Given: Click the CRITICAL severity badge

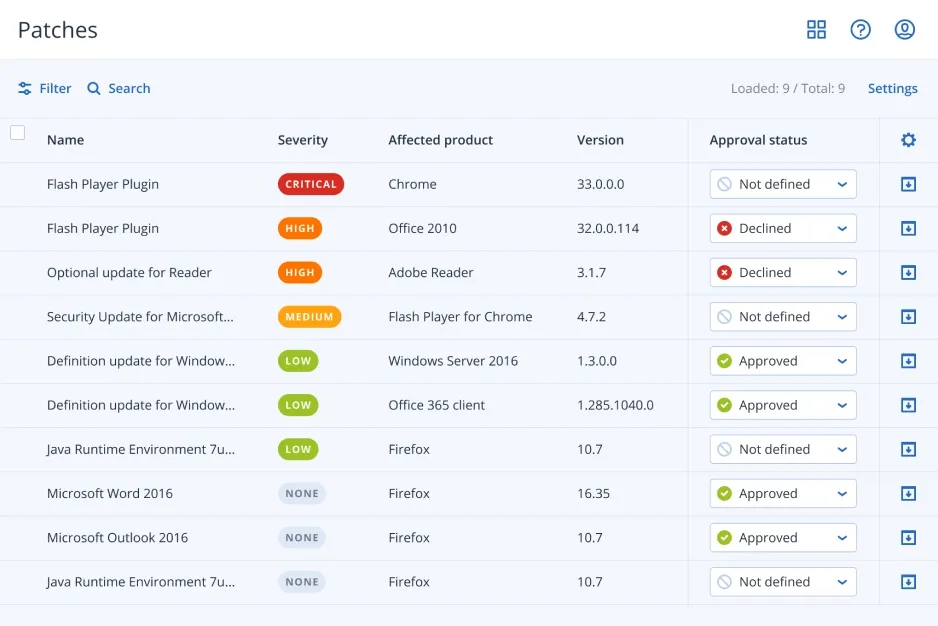Looking at the screenshot, I should coord(310,184).
